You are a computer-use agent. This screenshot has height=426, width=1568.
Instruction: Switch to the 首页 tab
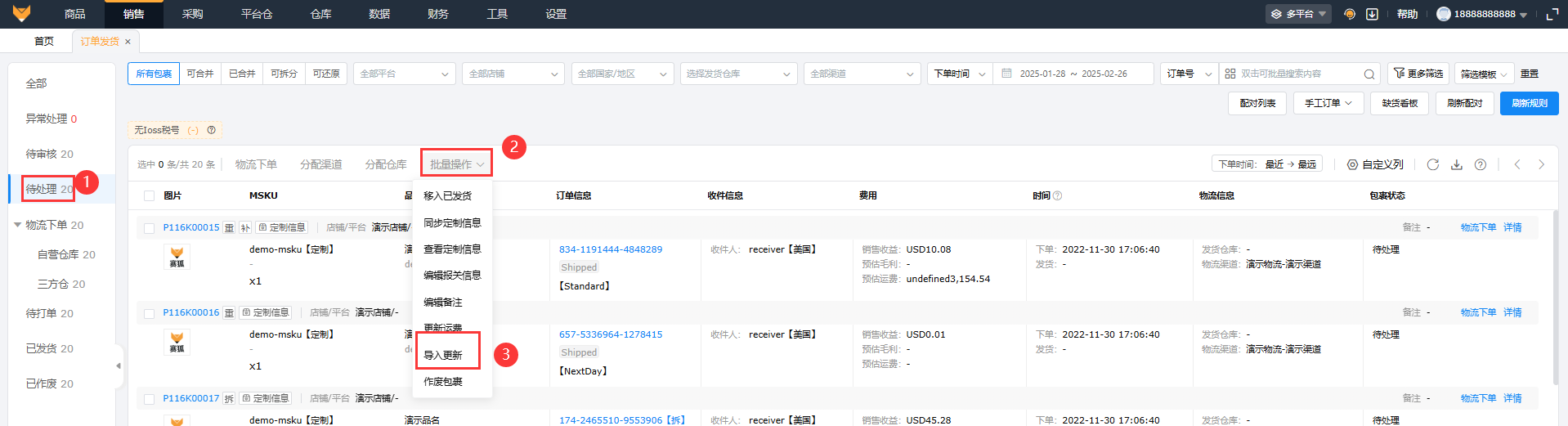[x=44, y=41]
